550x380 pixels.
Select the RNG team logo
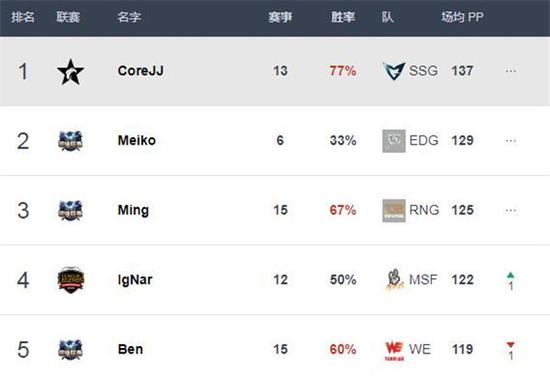pyautogui.click(x=394, y=211)
